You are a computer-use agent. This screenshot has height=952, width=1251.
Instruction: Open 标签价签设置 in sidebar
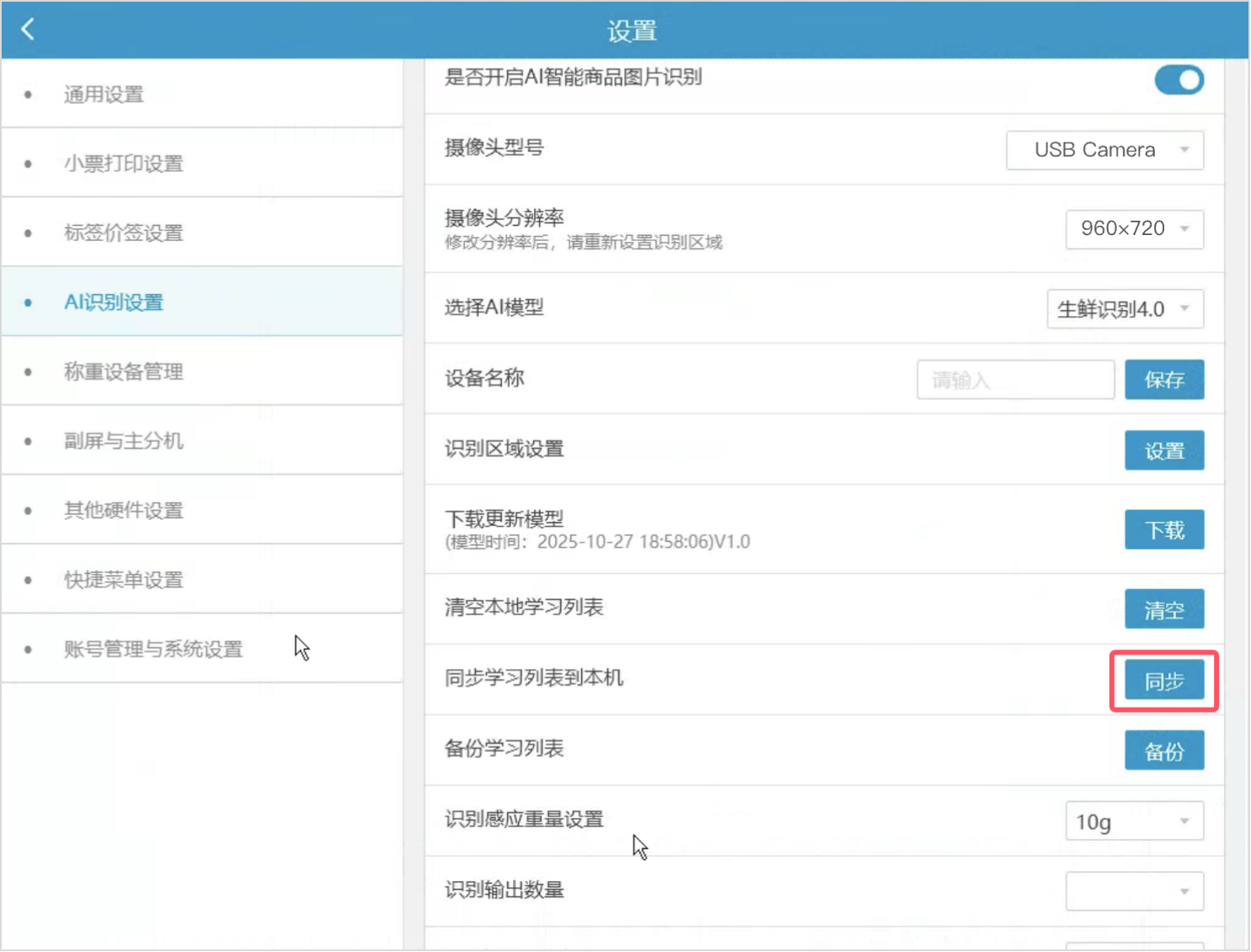(202, 233)
